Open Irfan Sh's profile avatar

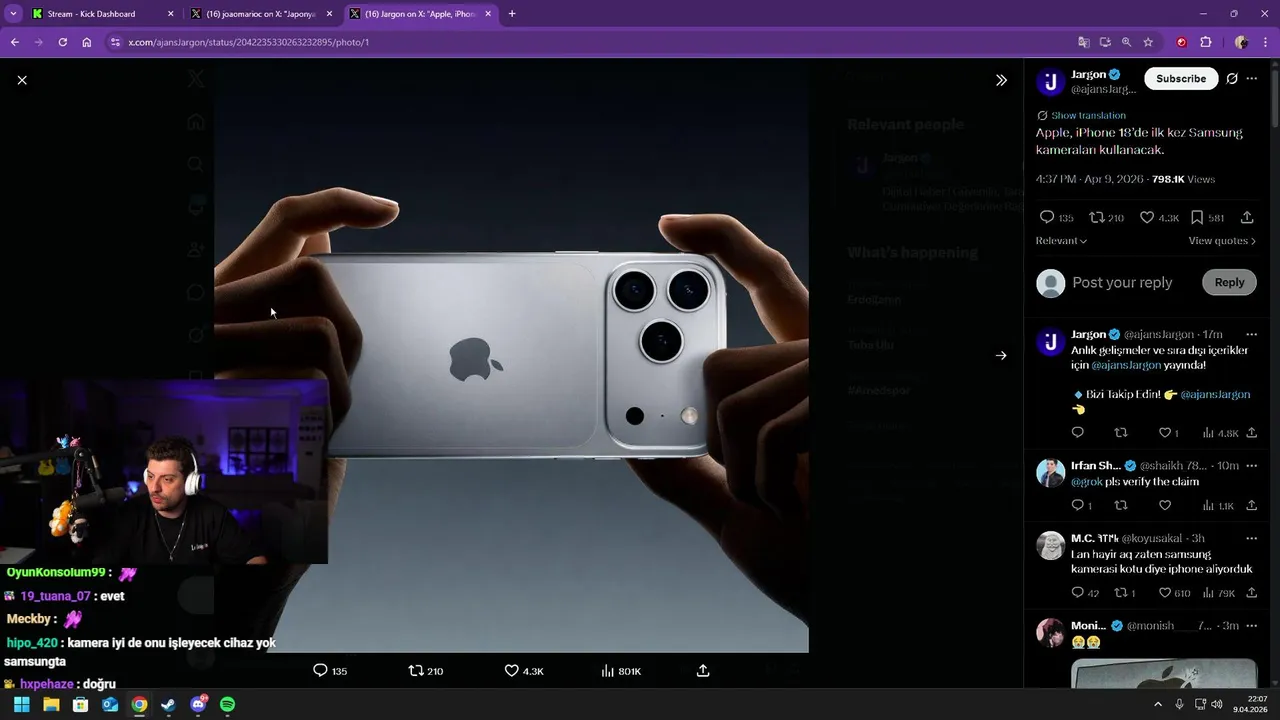1050,472
